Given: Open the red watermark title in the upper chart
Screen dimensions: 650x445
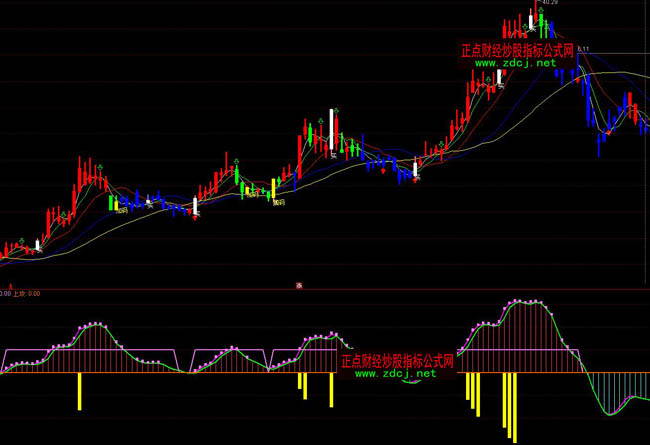Looking at the screenshot, I should click(518, 50).
